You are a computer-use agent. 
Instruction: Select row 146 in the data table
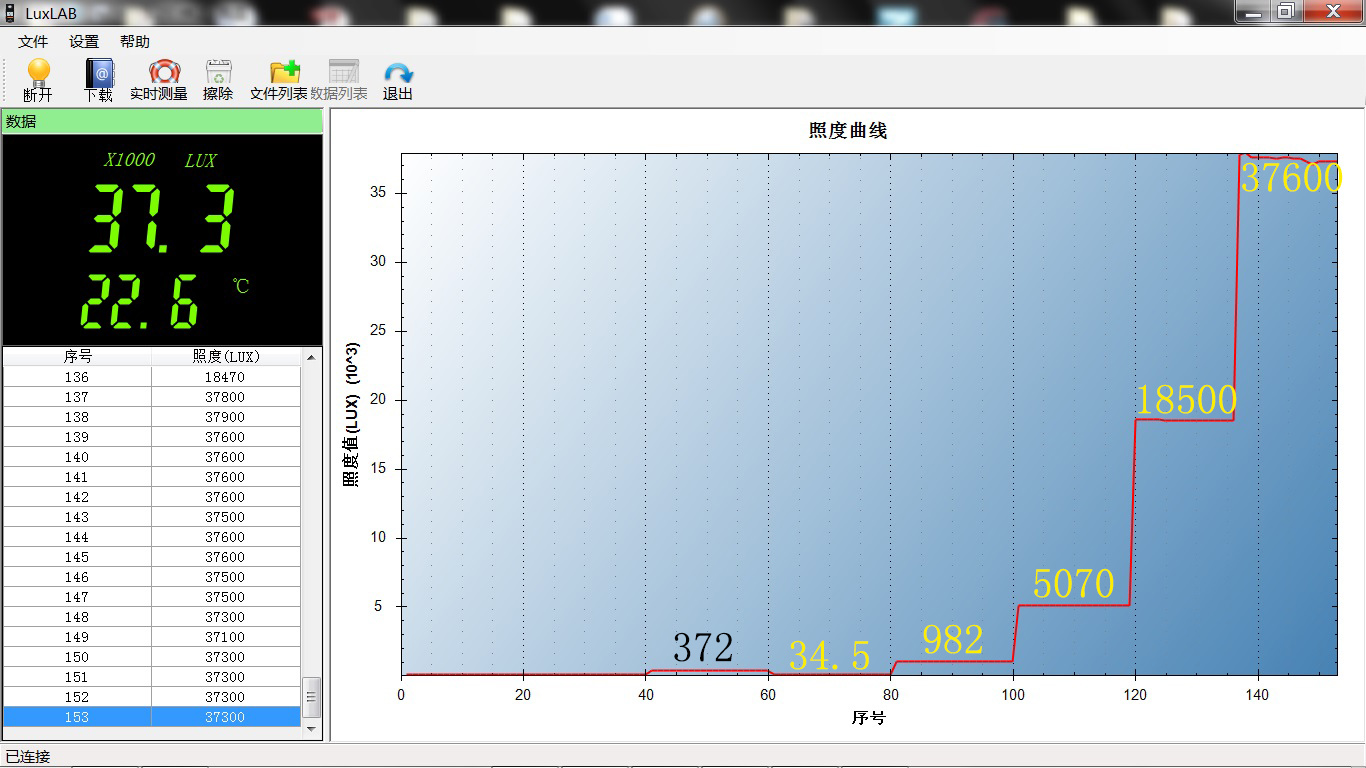click(x=152, y=577)
